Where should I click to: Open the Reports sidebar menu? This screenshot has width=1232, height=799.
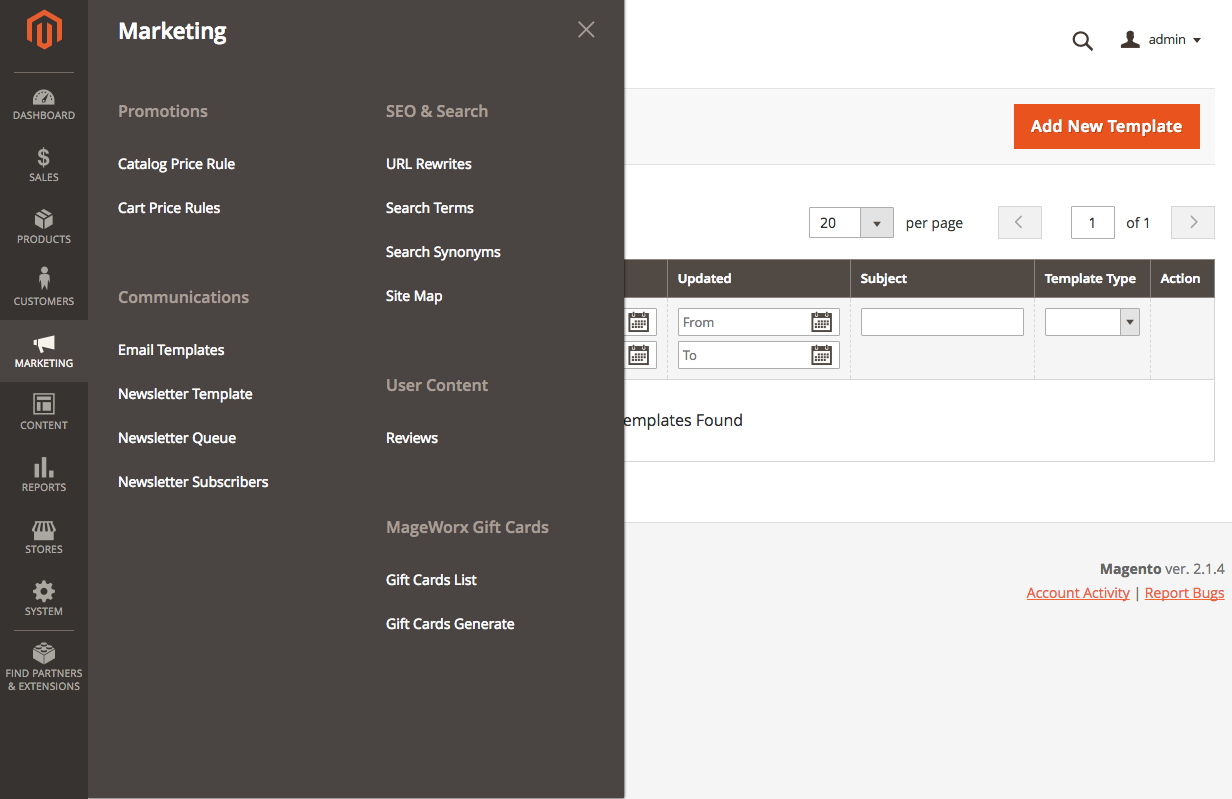[x=44, y=475]
